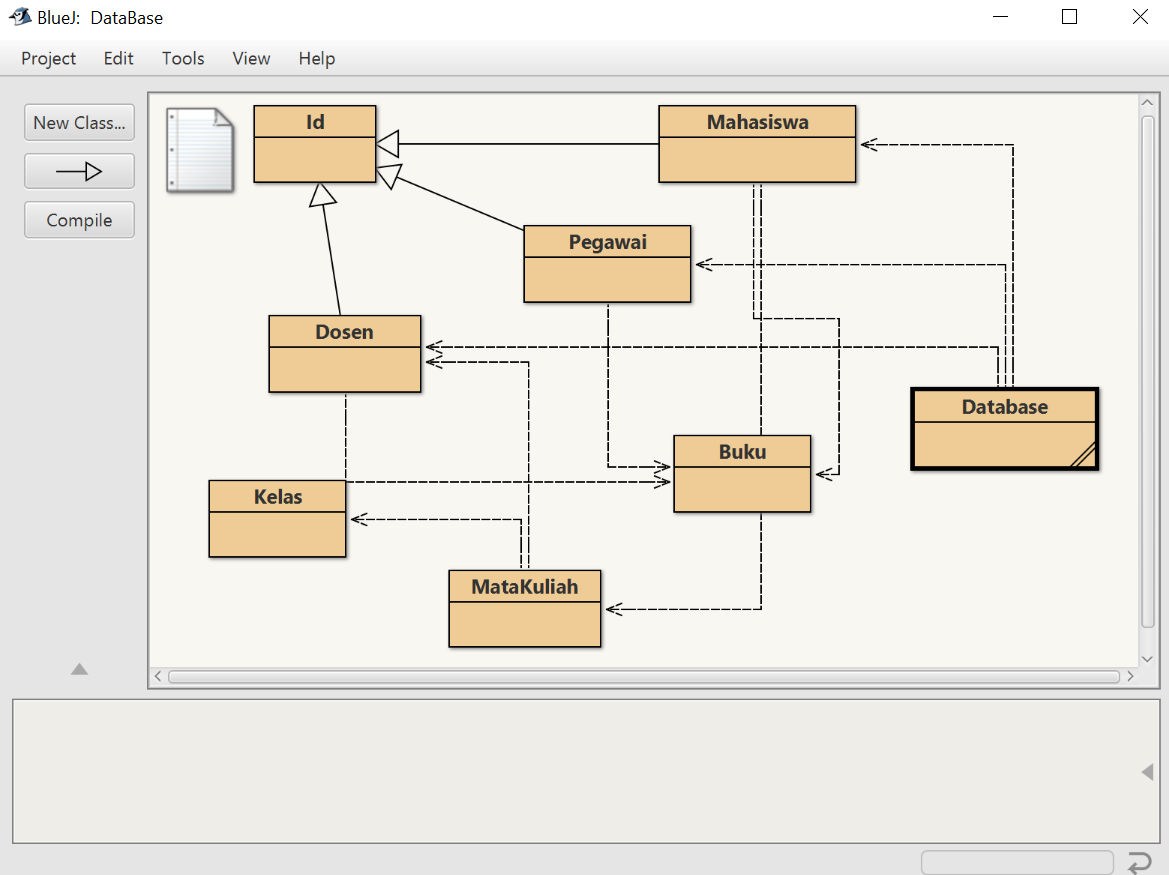Open the Help menu
This screenshot has width=1169, height=875.
(317, 58)
